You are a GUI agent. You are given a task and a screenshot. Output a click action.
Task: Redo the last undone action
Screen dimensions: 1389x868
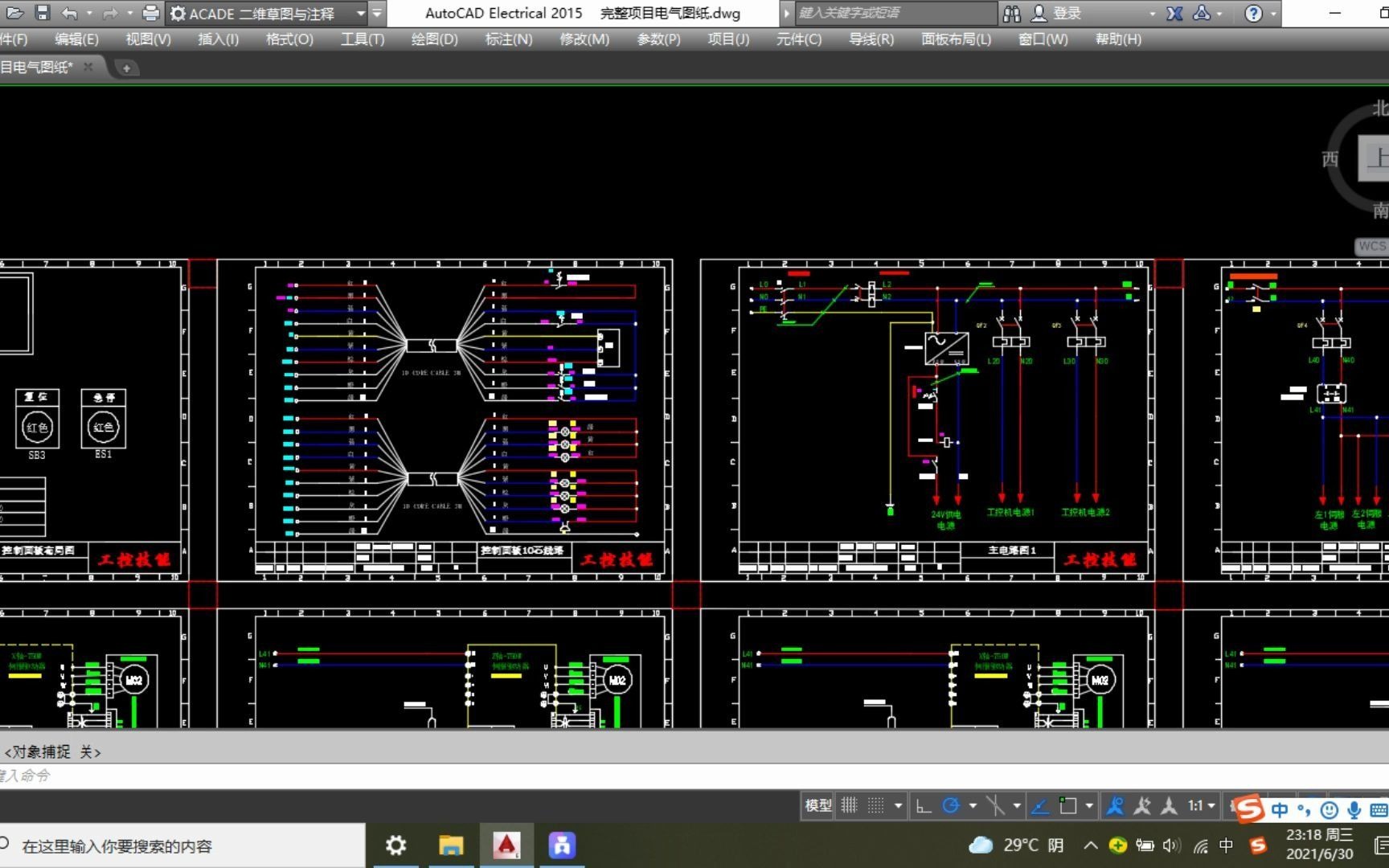[x=109, y=13]
